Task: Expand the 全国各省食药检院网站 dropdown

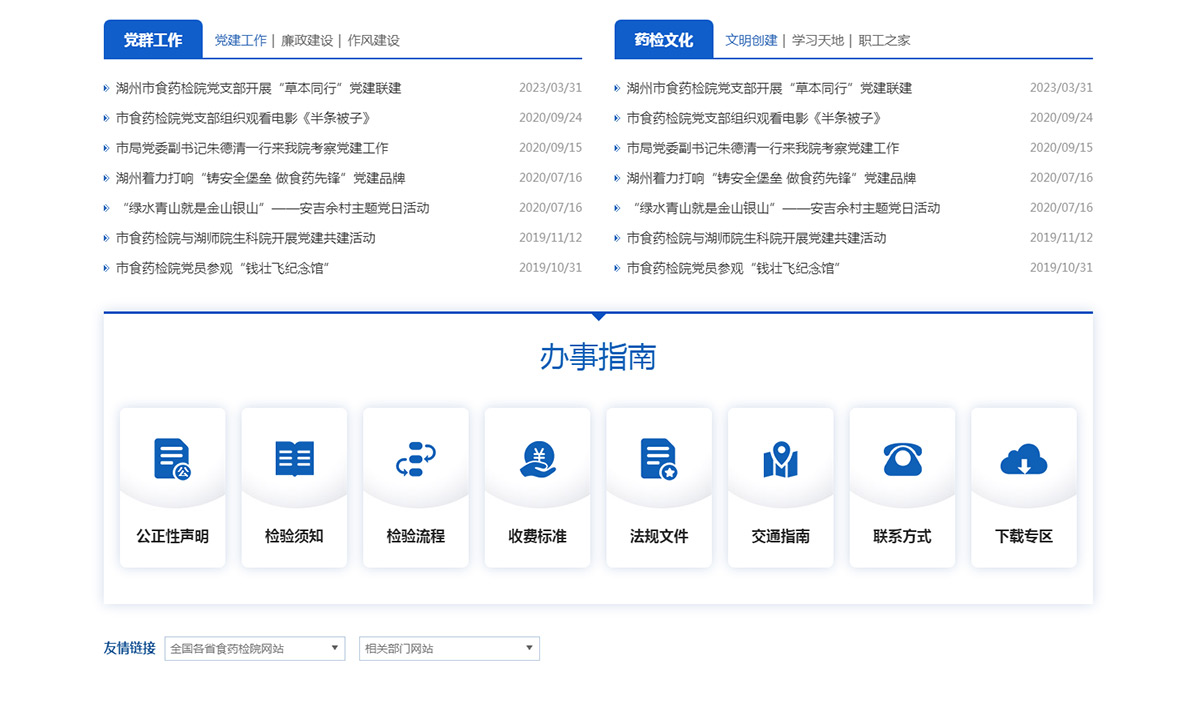Action: (255, 648)
